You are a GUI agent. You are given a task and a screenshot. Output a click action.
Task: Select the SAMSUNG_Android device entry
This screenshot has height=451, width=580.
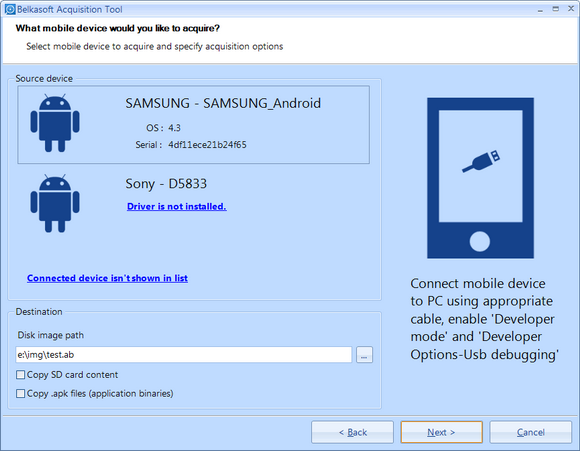[x=193, y=125]
